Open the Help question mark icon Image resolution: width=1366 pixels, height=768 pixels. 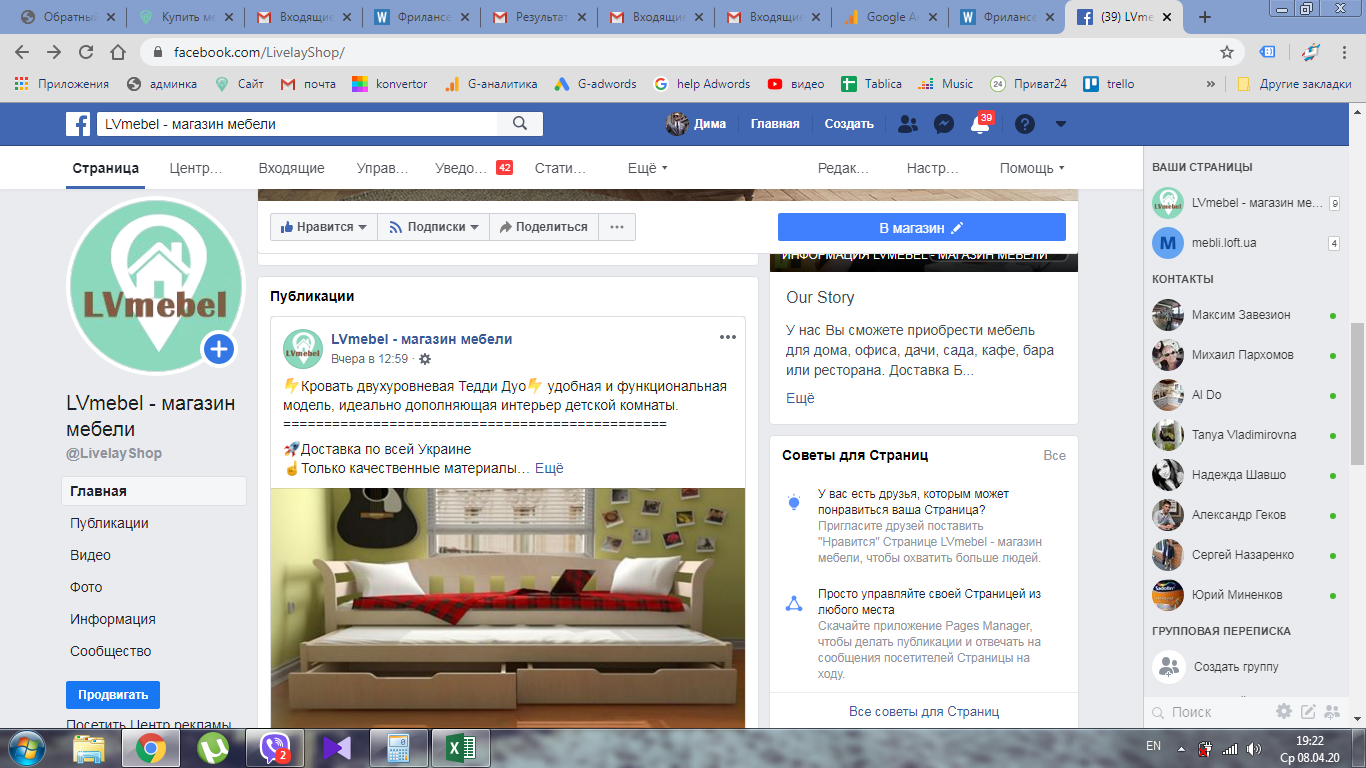[x=1025, y=124]
